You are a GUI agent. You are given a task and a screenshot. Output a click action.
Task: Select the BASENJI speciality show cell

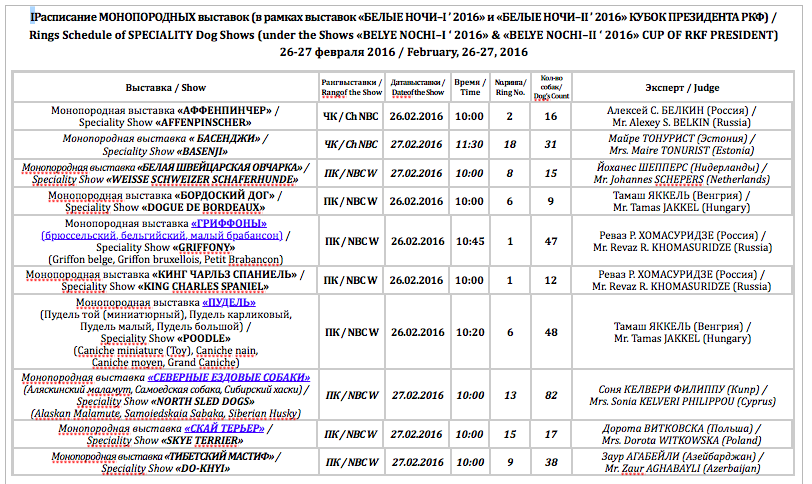[x=166, y=144]
